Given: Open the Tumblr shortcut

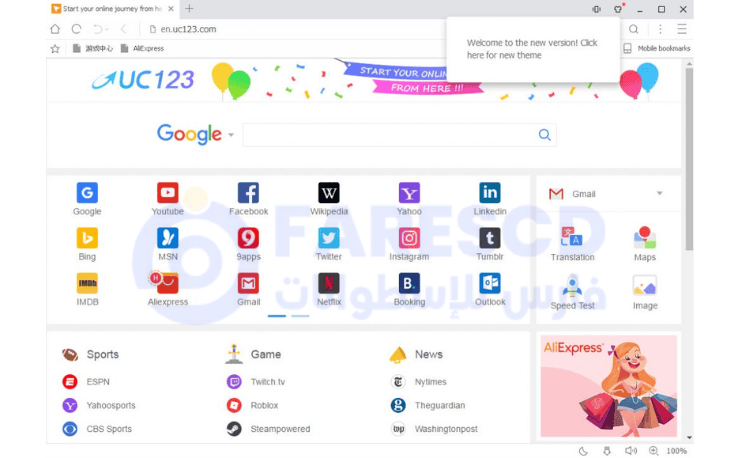Looking at the screenshot, I should (489, 238).
